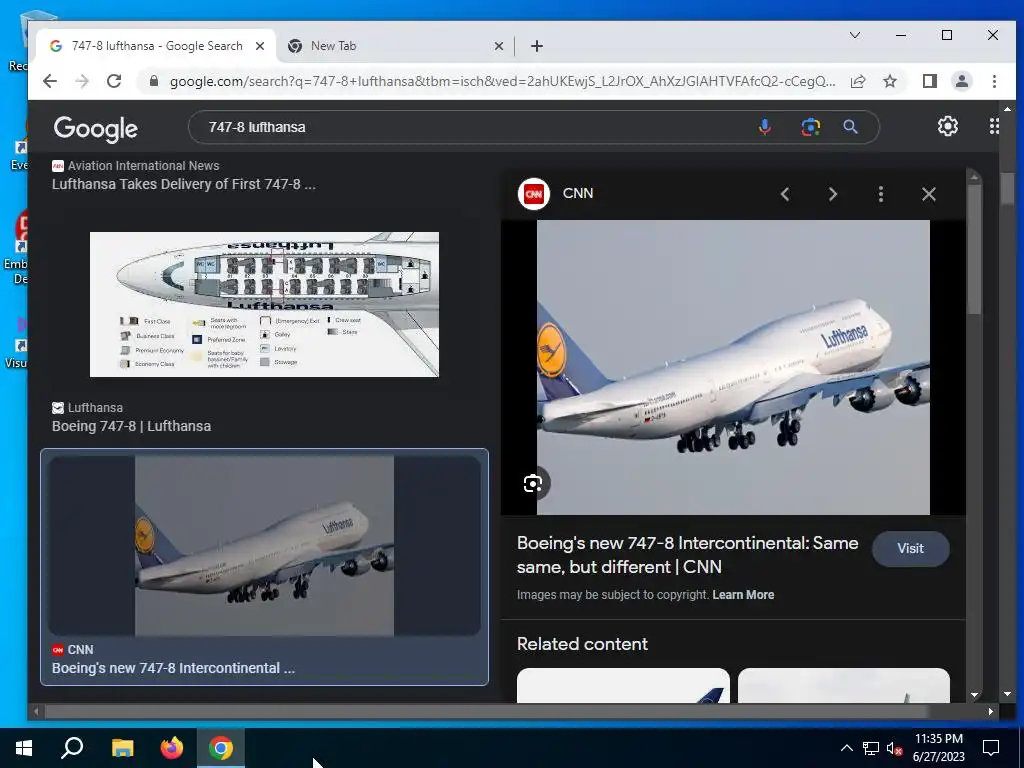Show previous image in the preview panel

(x=785, y=194)
